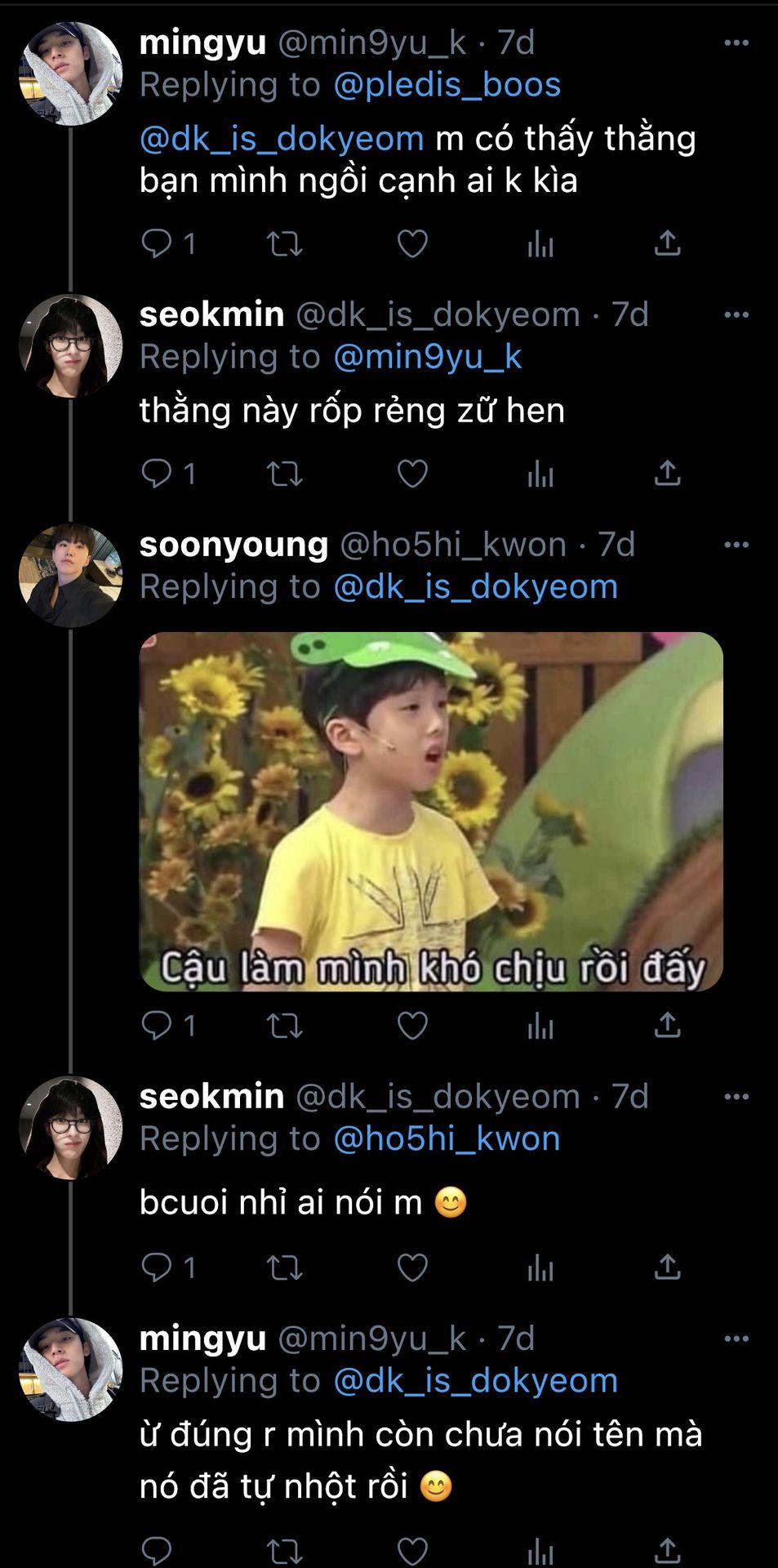Like mingyu's first tweet mentioning @dk_is_dokyeom
This screenshot has width=778, height=1568.
tap(412, 243)
